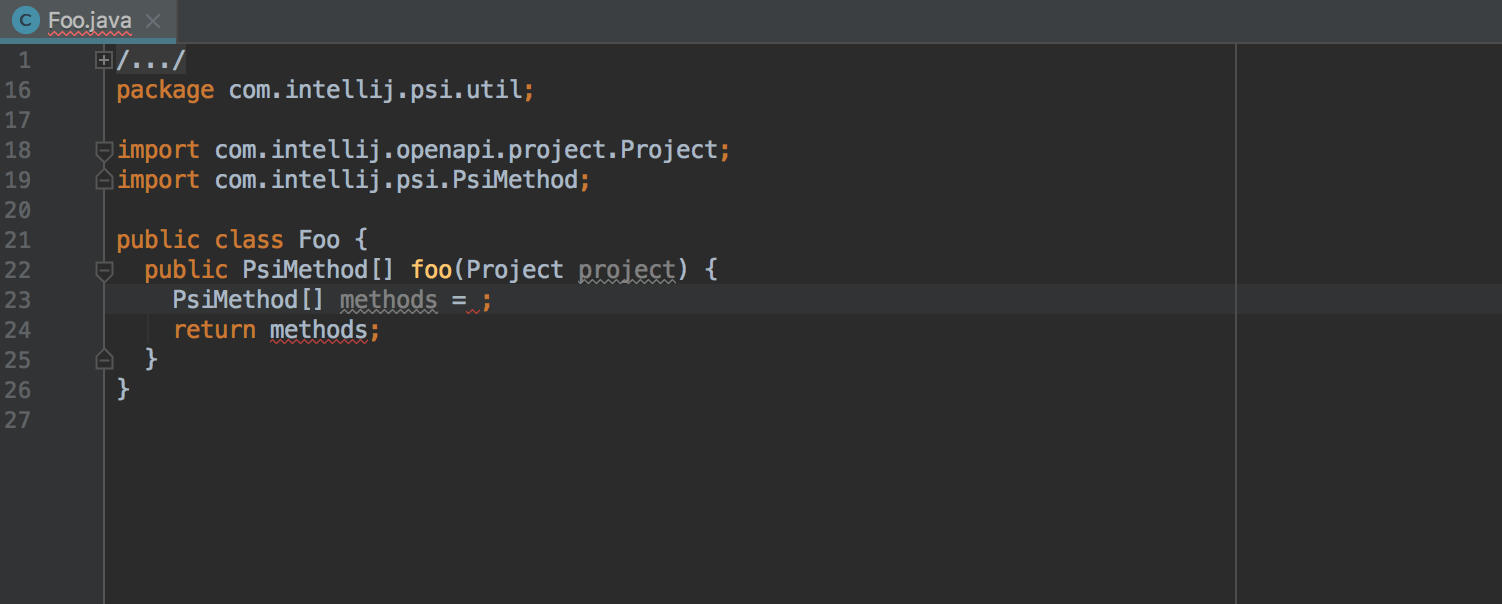Click the methods variable in return statement
1502x604 pixels.
point(319,331)
